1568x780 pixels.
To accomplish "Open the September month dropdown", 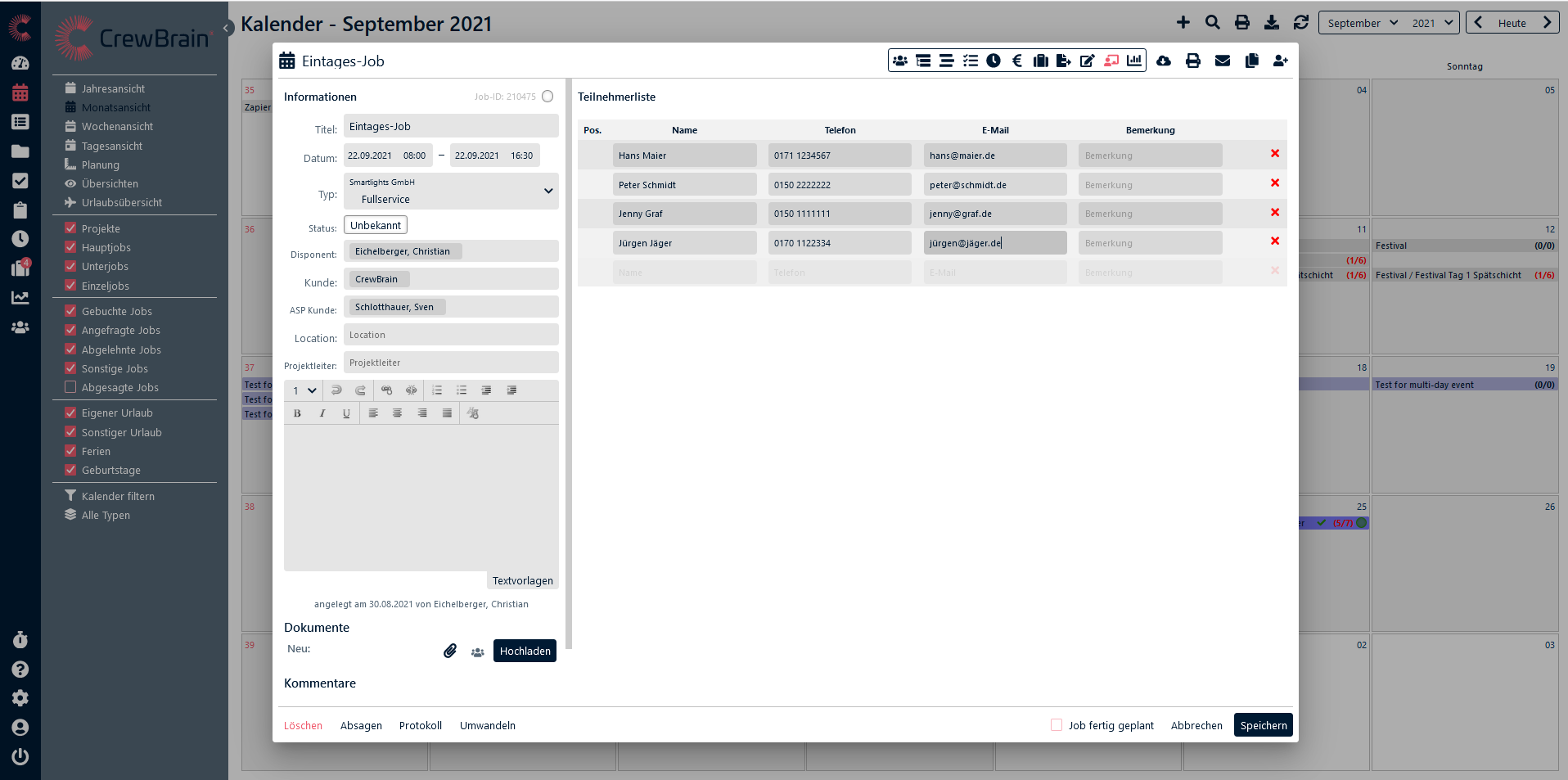I will point(1362,23).
